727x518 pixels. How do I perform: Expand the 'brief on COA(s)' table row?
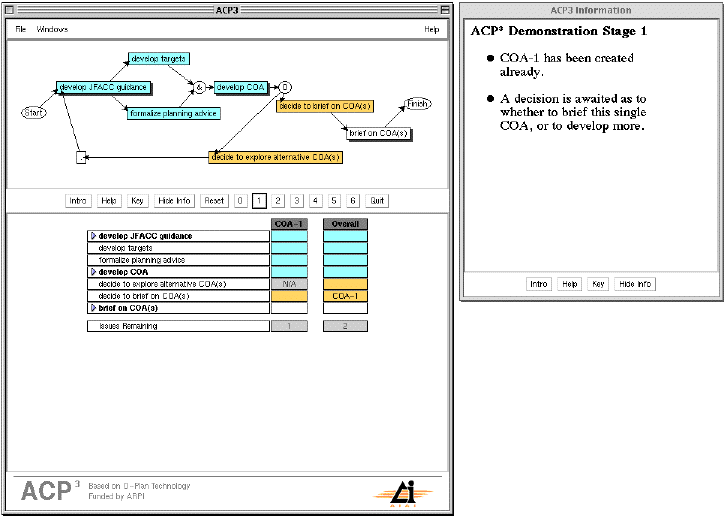[94, 308]
